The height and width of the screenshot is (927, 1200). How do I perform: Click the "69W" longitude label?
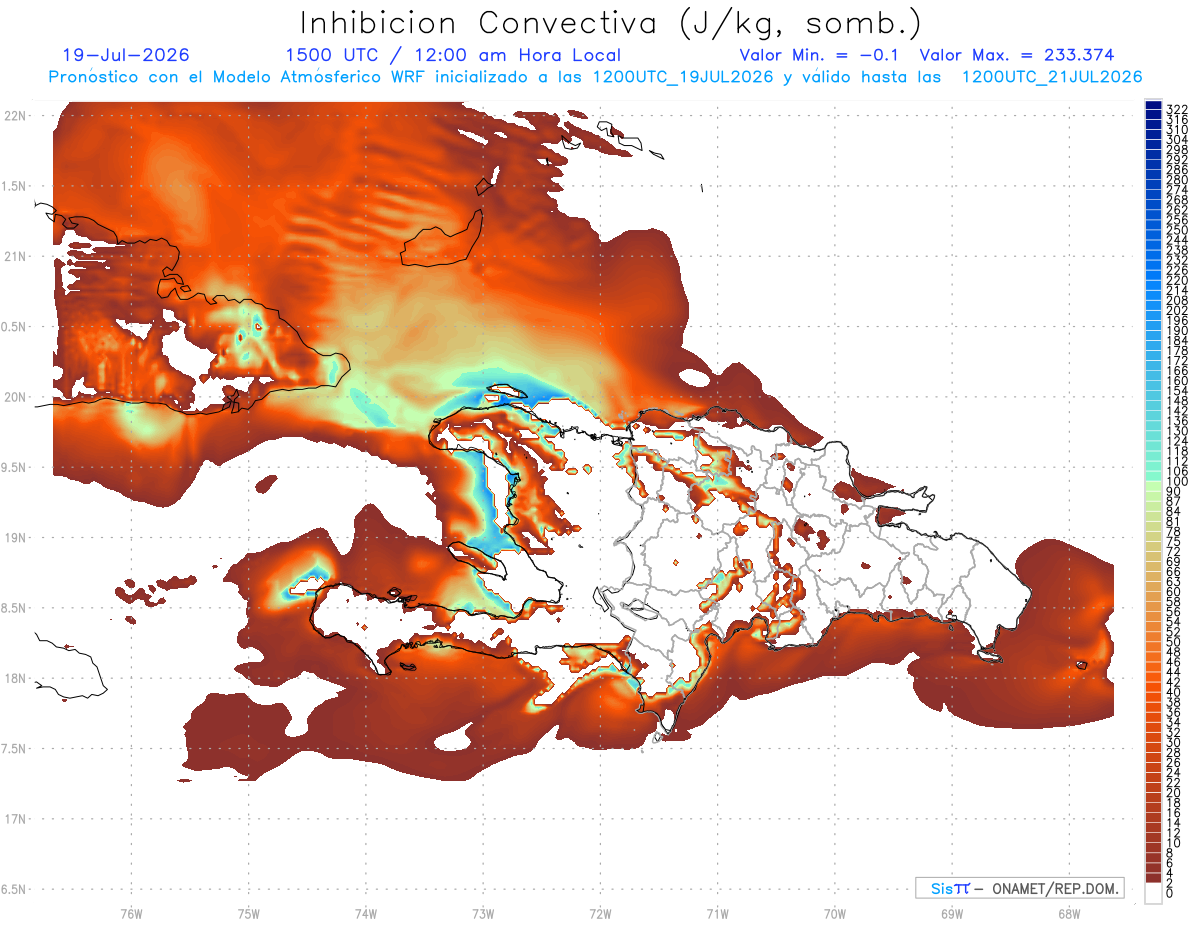click(951, 913)
